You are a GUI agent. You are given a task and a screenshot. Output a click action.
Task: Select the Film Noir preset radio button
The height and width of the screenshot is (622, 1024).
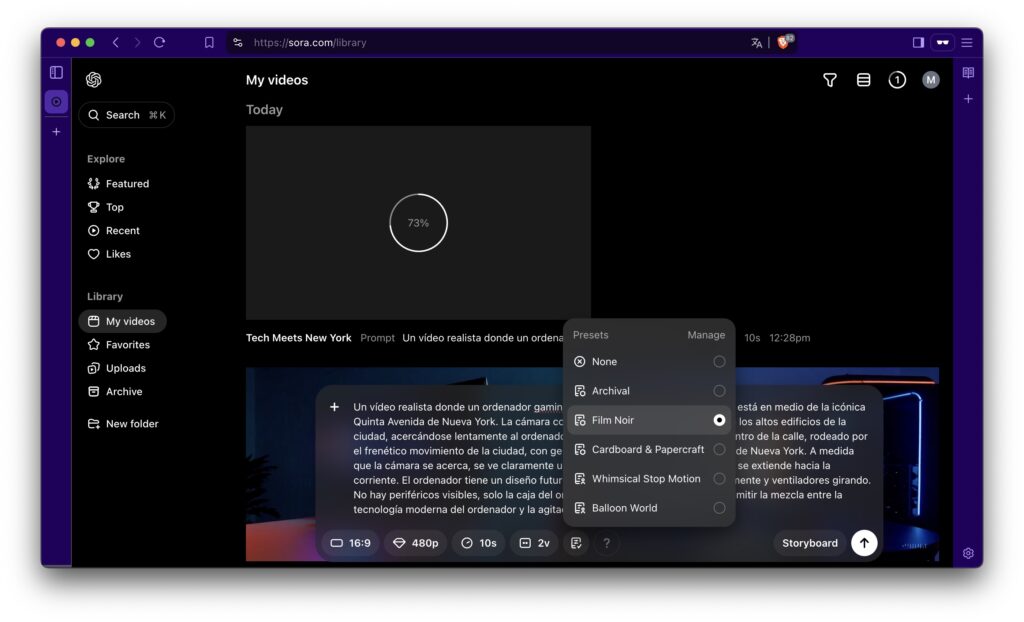pyautogui.click(x=719, y=420)
